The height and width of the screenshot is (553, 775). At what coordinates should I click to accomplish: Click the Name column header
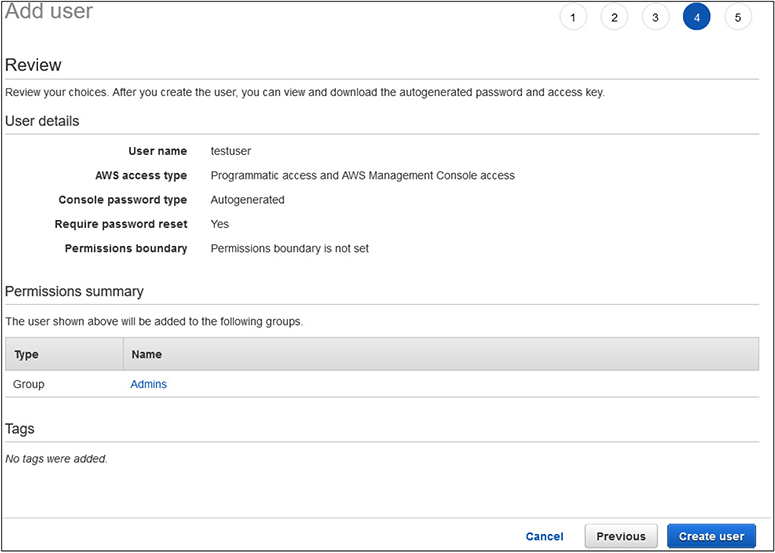tap(146, 354)
